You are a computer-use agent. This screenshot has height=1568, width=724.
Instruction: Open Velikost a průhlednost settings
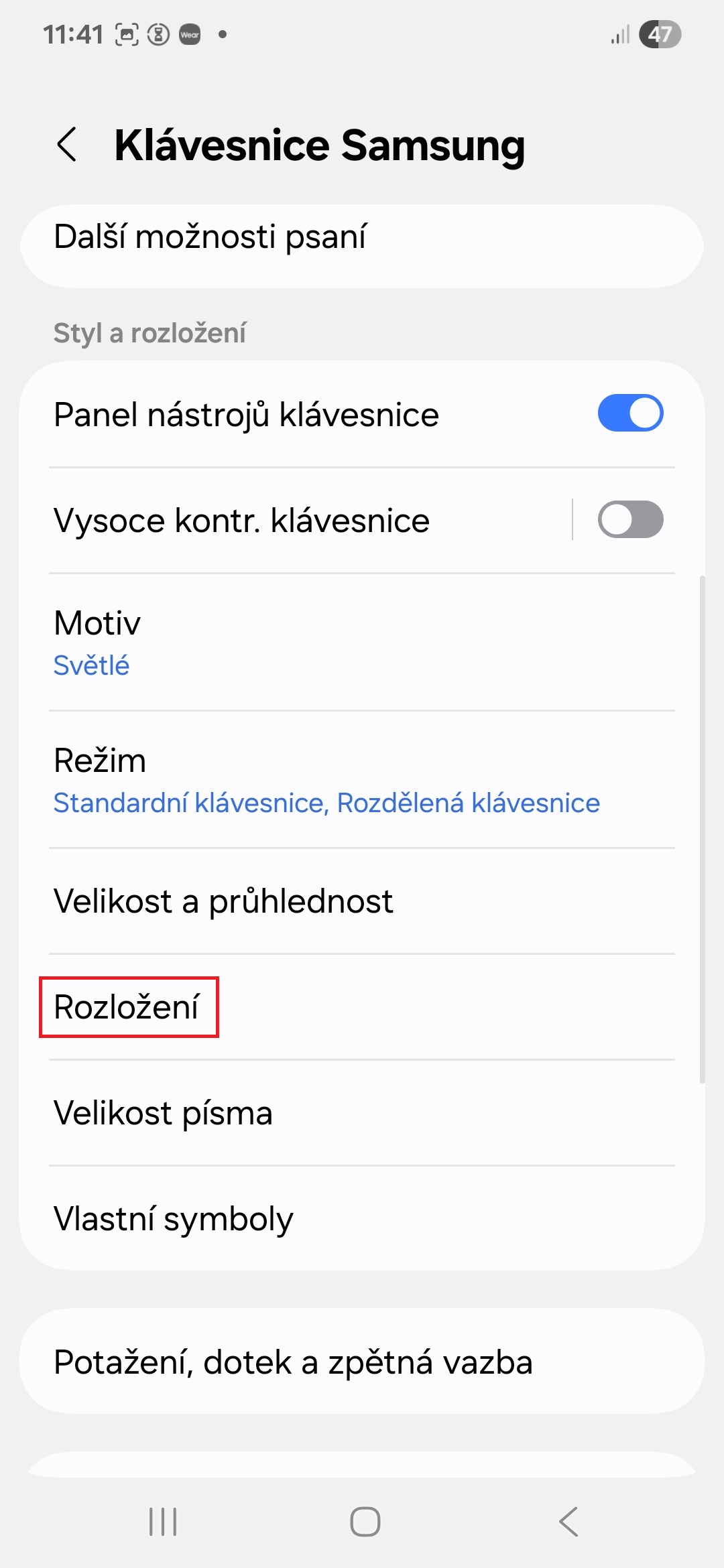tap(362, 901)
